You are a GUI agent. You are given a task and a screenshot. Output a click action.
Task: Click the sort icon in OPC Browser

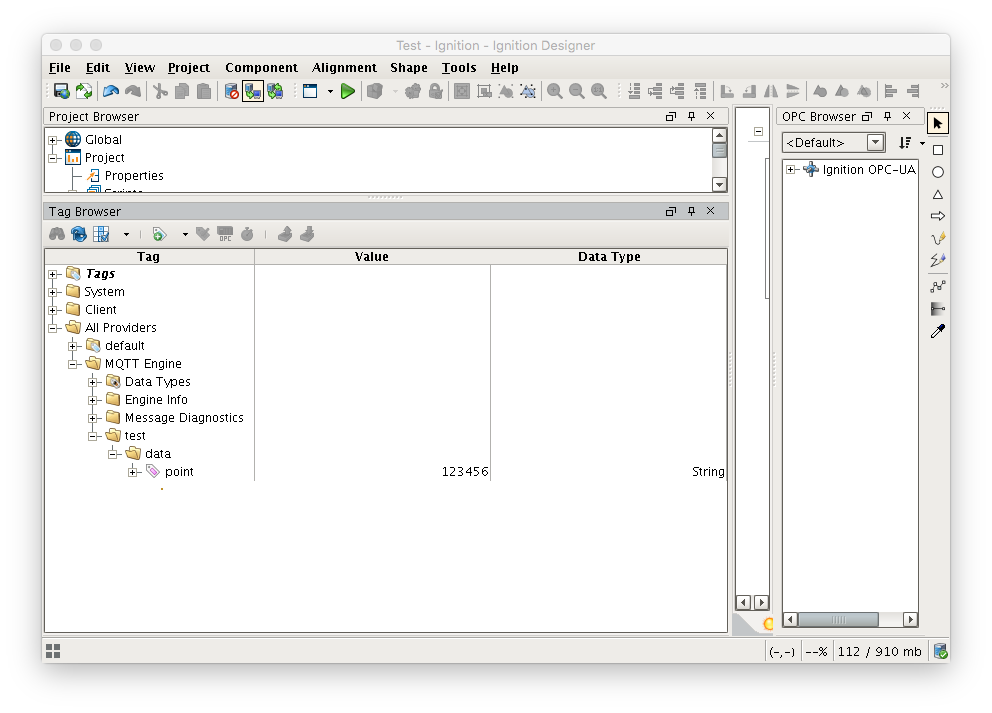point(905,142)
